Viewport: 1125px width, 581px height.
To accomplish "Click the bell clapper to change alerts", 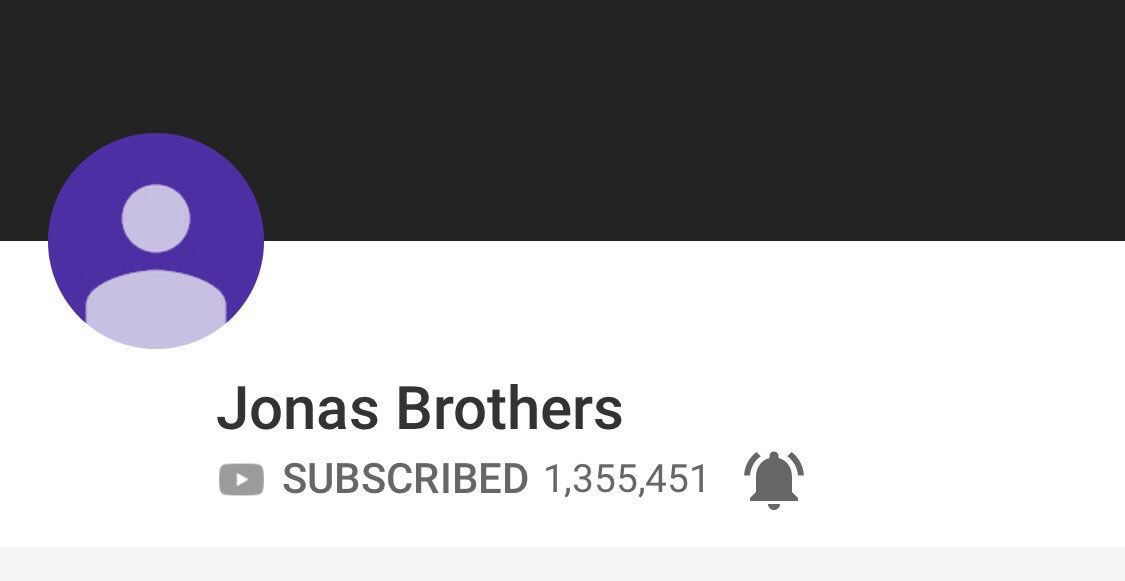I will [773, 506].
